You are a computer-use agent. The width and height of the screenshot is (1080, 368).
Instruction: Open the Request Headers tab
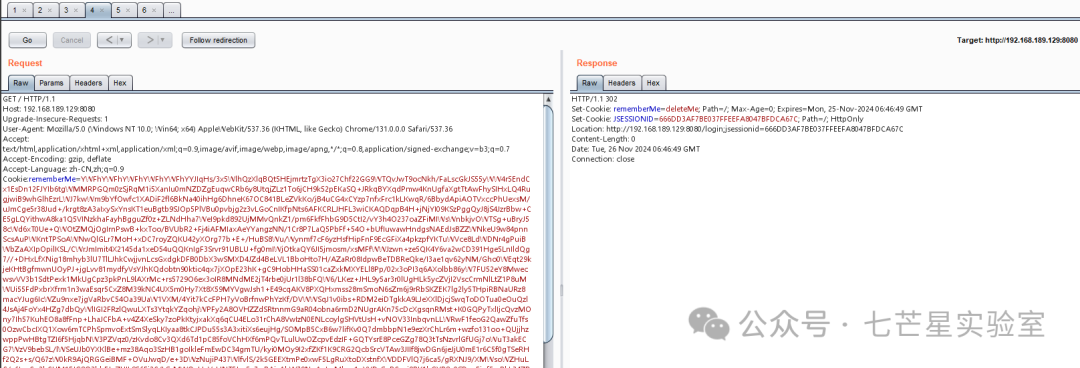point(88,83)
